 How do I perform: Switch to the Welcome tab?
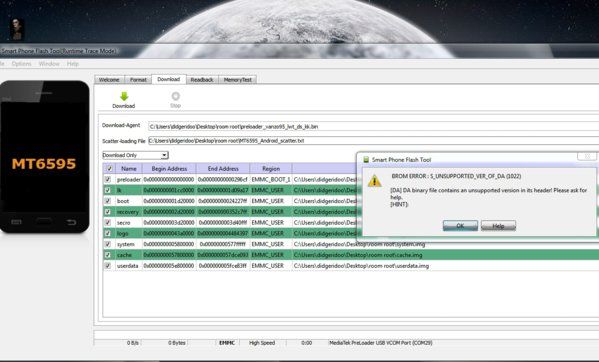[109, 80]
